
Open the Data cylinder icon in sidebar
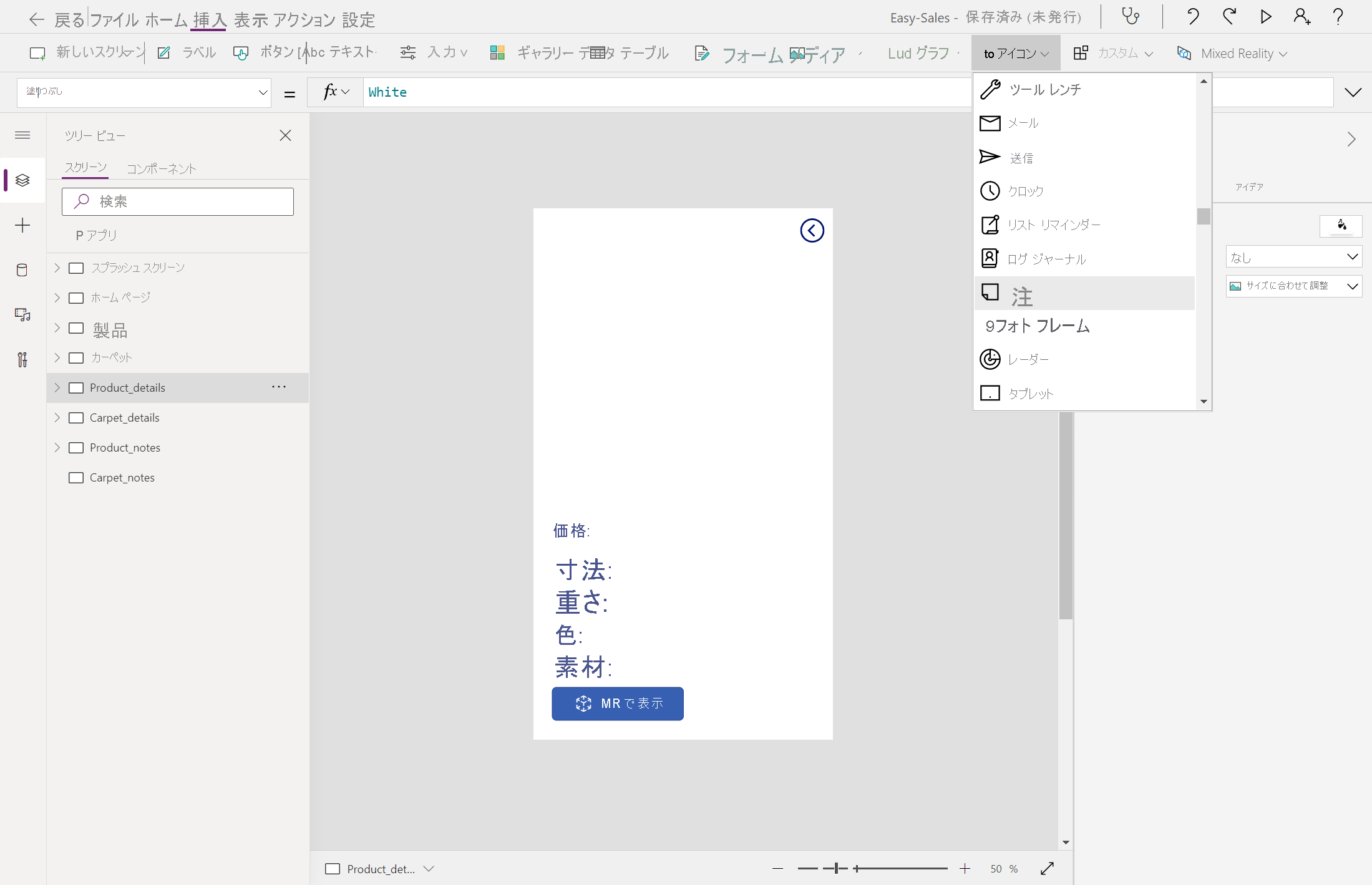pyautogui.click(x=22, y=270)
